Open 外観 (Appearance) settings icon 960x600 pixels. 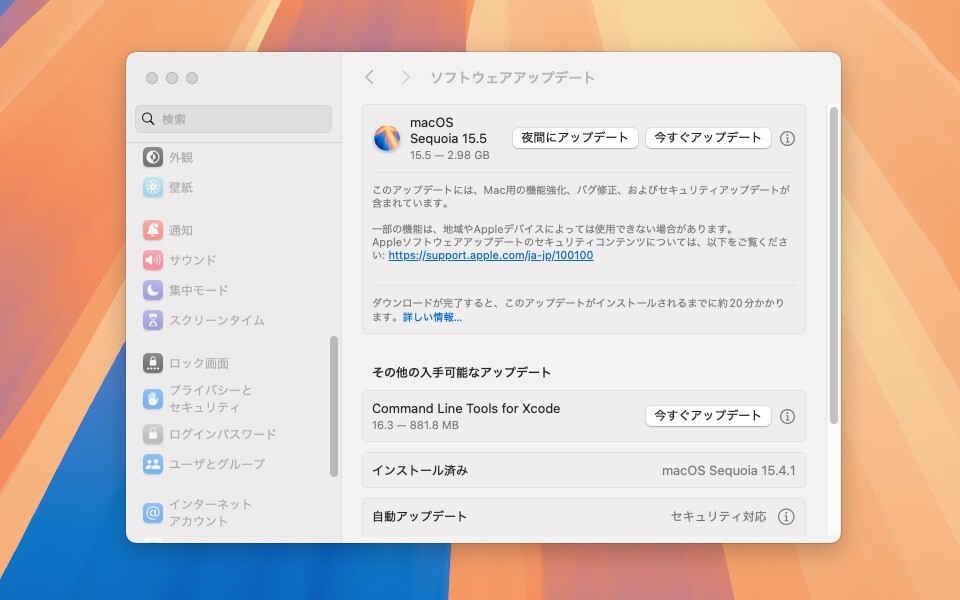pyautogui.click(x=152, y=157)
